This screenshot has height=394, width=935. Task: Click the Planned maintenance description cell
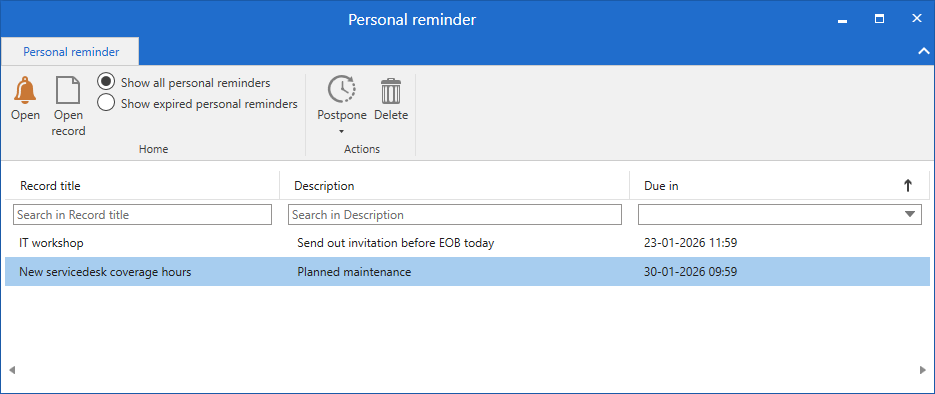tap(354, 272)
